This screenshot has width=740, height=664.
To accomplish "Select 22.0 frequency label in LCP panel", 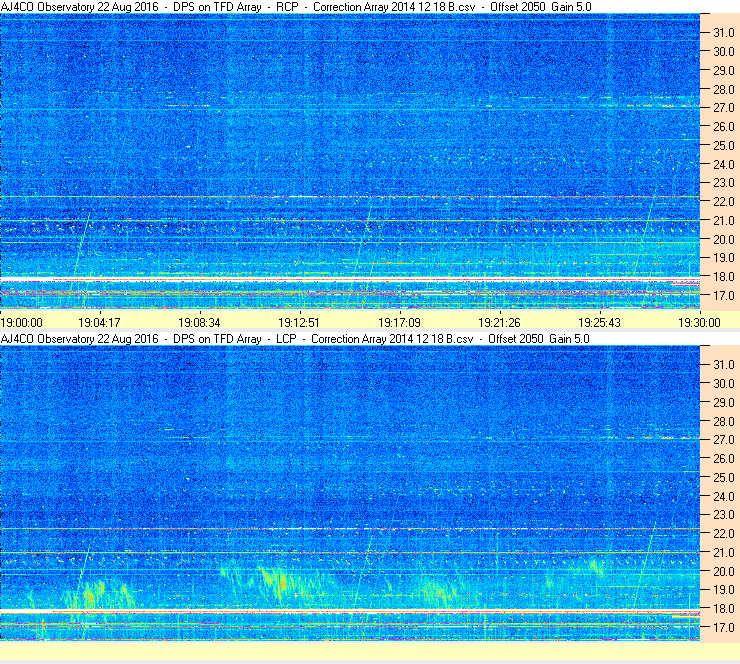I will 723,534.
